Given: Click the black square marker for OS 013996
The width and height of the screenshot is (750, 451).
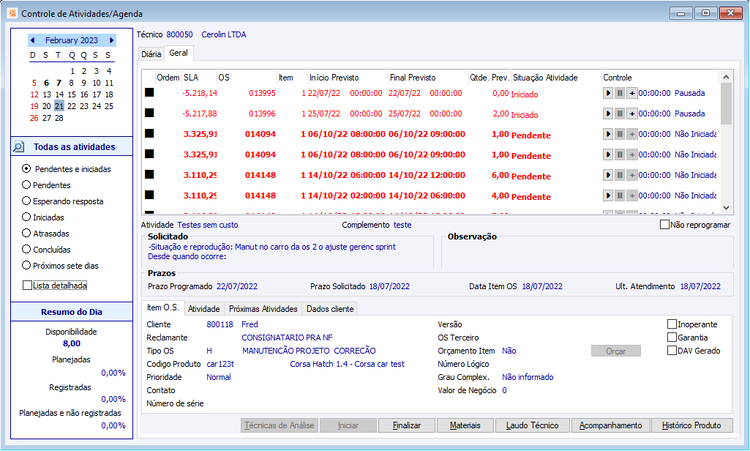Looking at the screenshot, I should [x=149, y=113].
